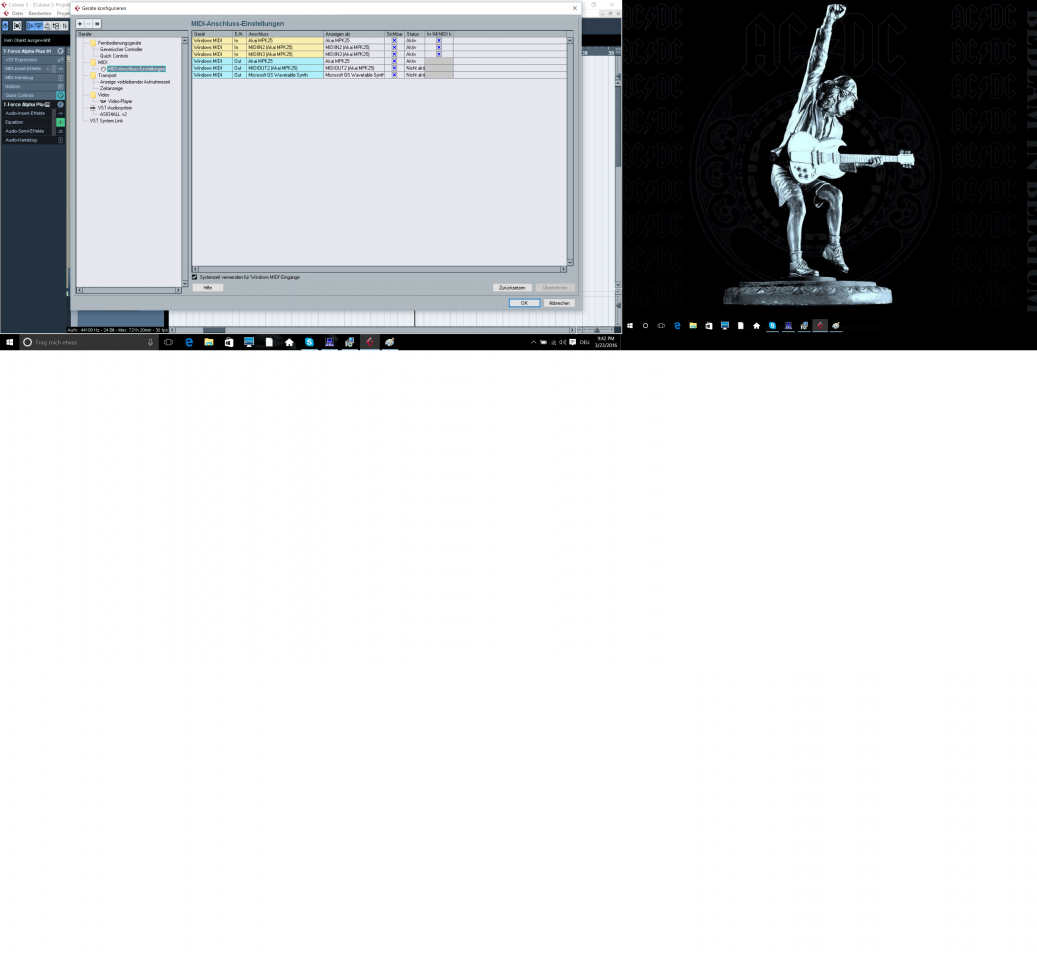Click 'Anzeigen als' name for MIDIOUT2 row
Viewport: 1037px width, 960px height.
pos(354,68)
